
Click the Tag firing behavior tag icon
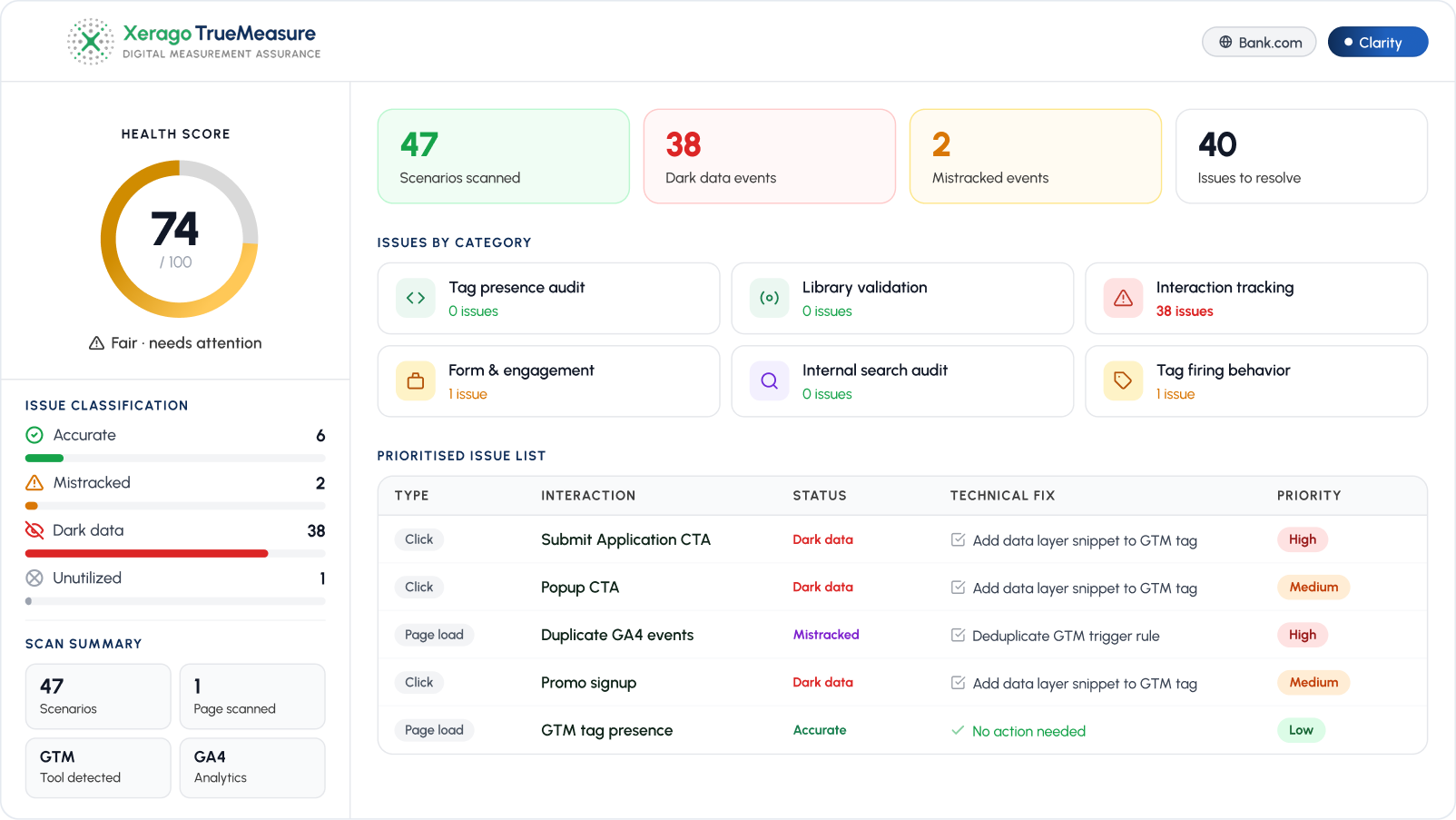pyautogui.click(x=1123, y=381)
